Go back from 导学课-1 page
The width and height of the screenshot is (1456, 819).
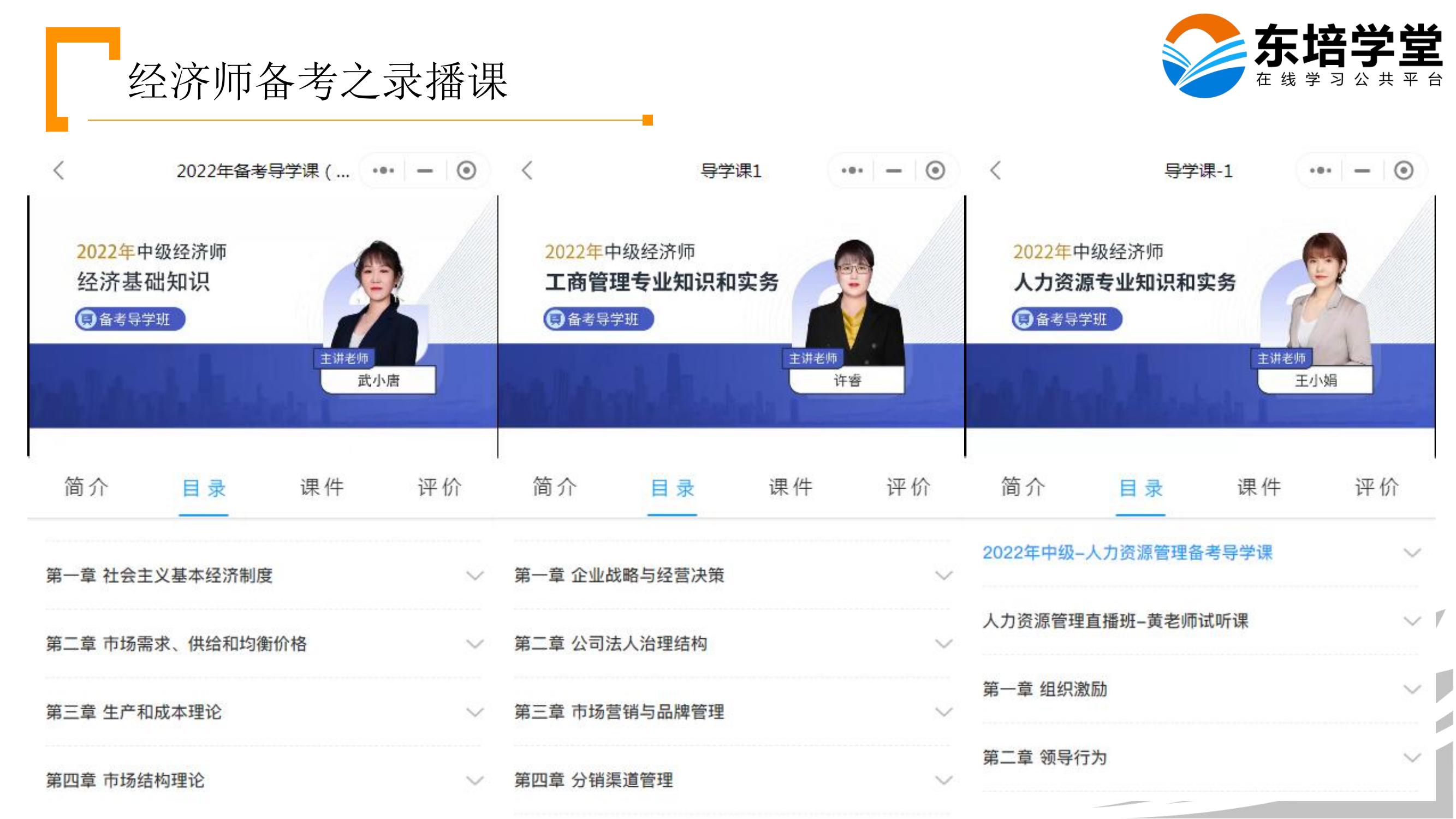(995, 170)
